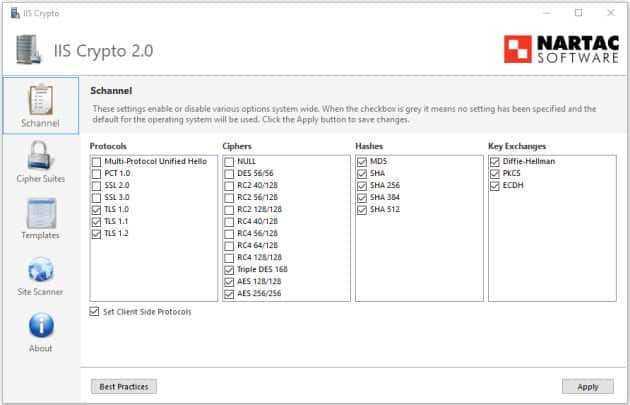Click the Nartac Software logo
Screen dimensions: 630x405
click(x=561, y=49)
